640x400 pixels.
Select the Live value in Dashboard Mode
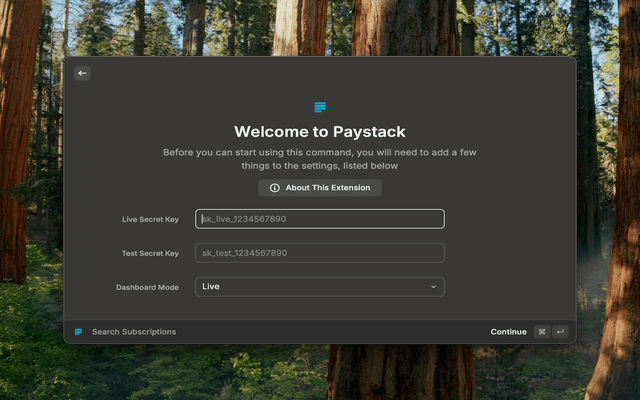pyautogui.click(x=211, y=287)
